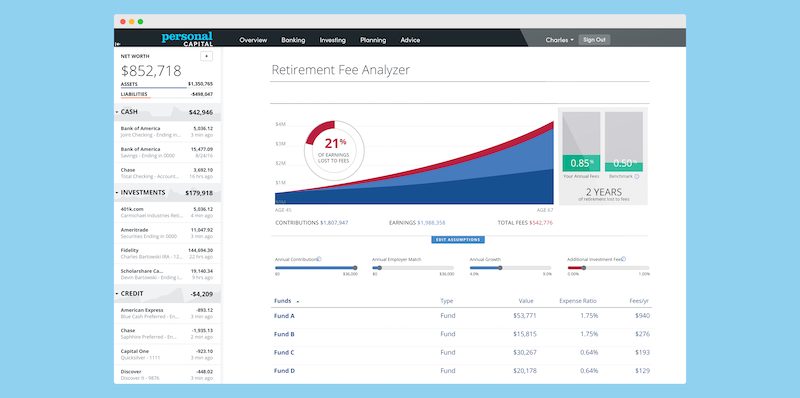This screenshot has height=398, width=800.
Task: Click the 0.64% expense ratio for Fund C
Action: (x=588, y=353)
